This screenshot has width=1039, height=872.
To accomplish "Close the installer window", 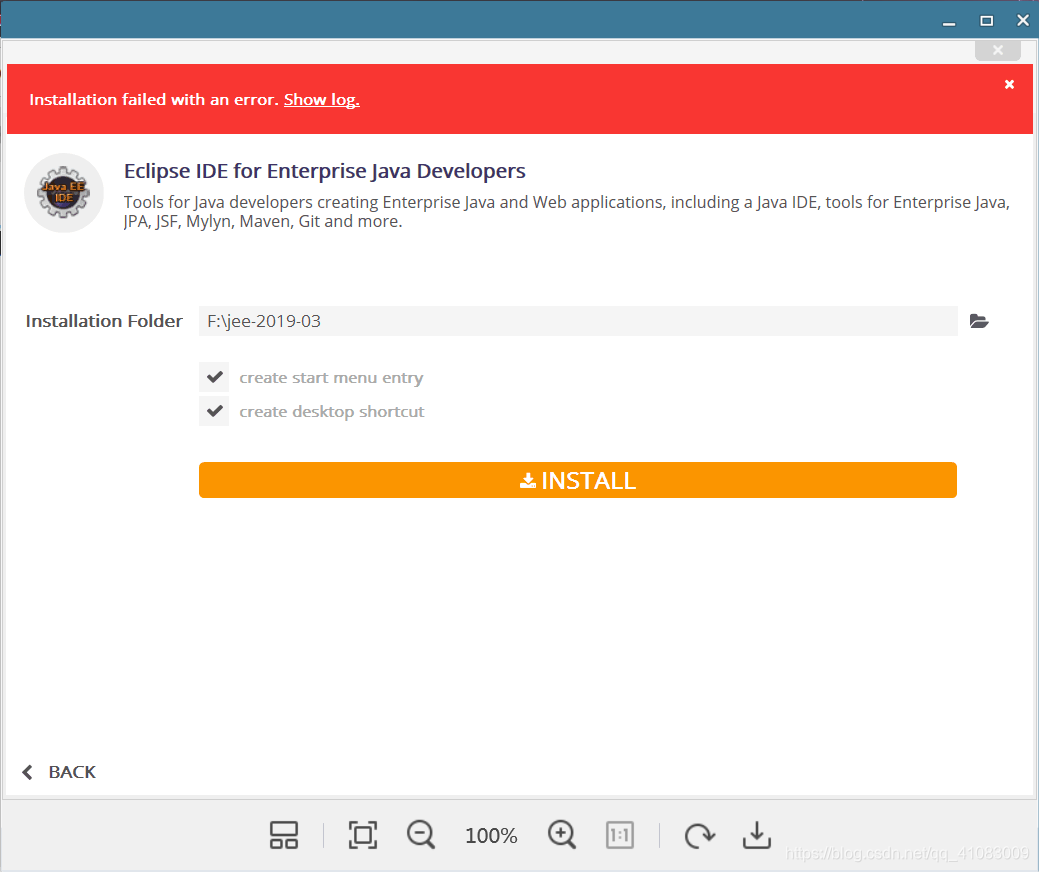I will point(1022,21).
